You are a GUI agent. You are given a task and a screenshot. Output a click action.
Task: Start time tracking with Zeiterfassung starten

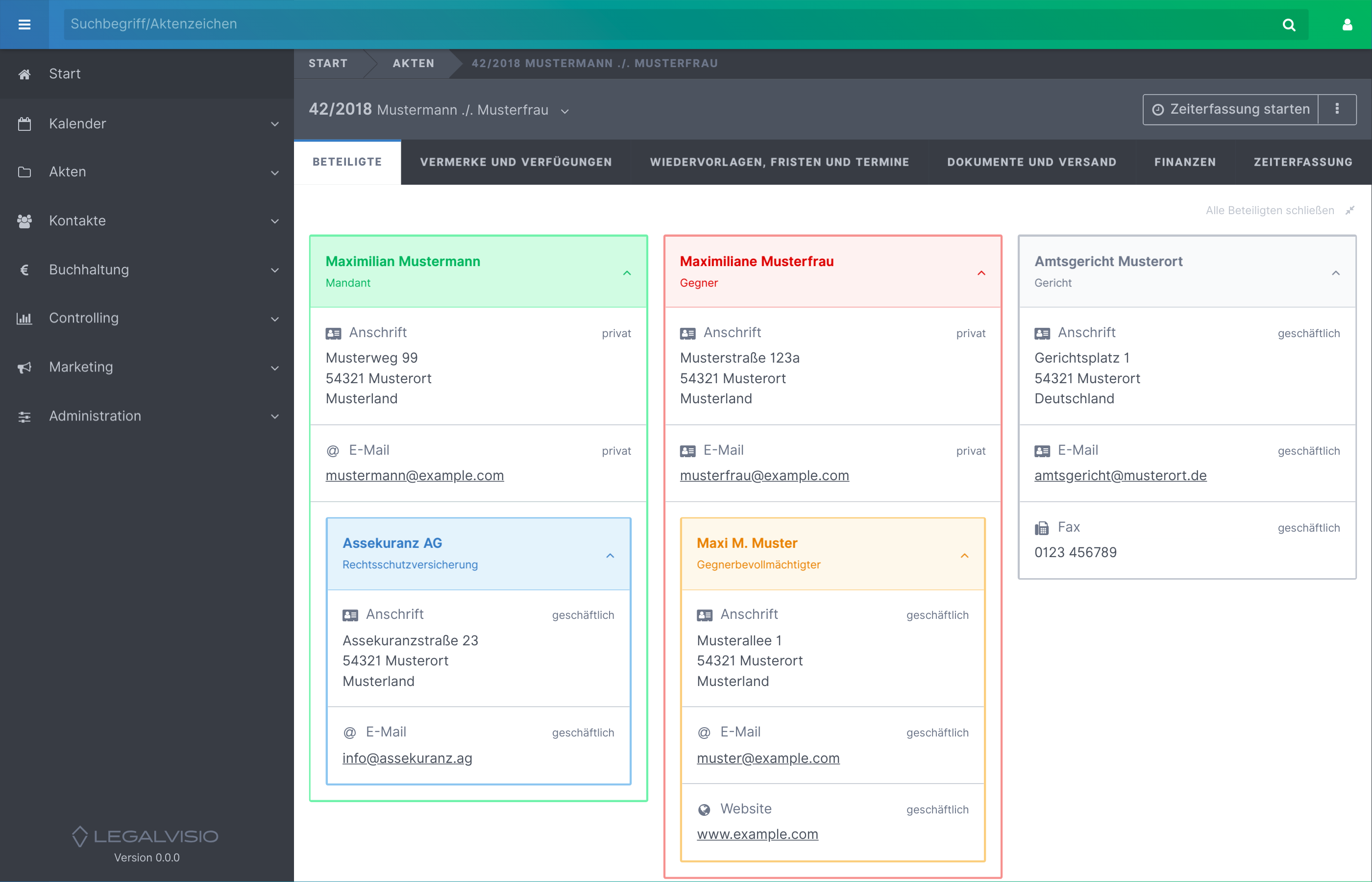tap(1230, 109)
